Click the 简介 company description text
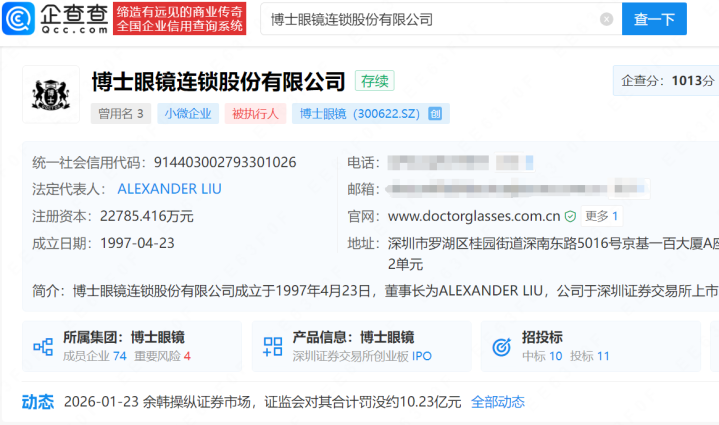 click(395, 291)
